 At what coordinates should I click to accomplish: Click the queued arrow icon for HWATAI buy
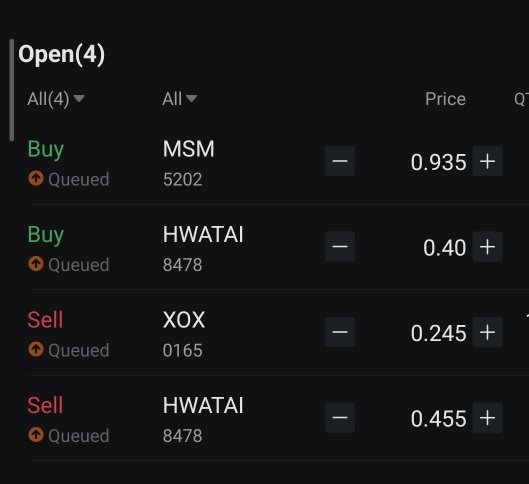click(36, 263)
